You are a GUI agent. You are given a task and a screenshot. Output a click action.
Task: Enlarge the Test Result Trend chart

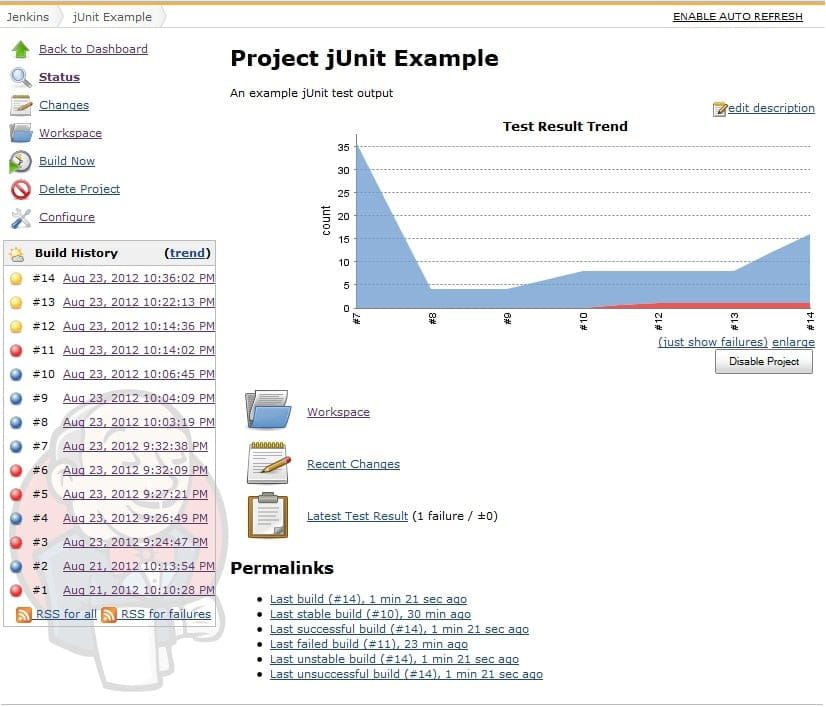[x=793, y=342]
